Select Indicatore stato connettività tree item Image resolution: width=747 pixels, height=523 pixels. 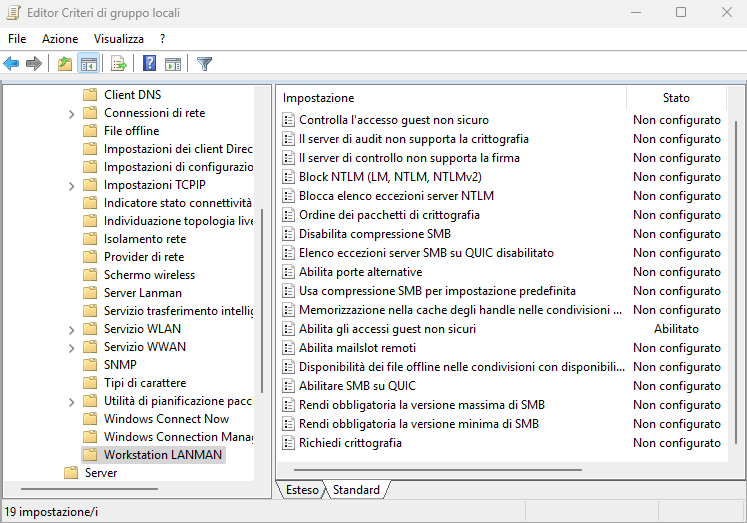pos(178,203)
